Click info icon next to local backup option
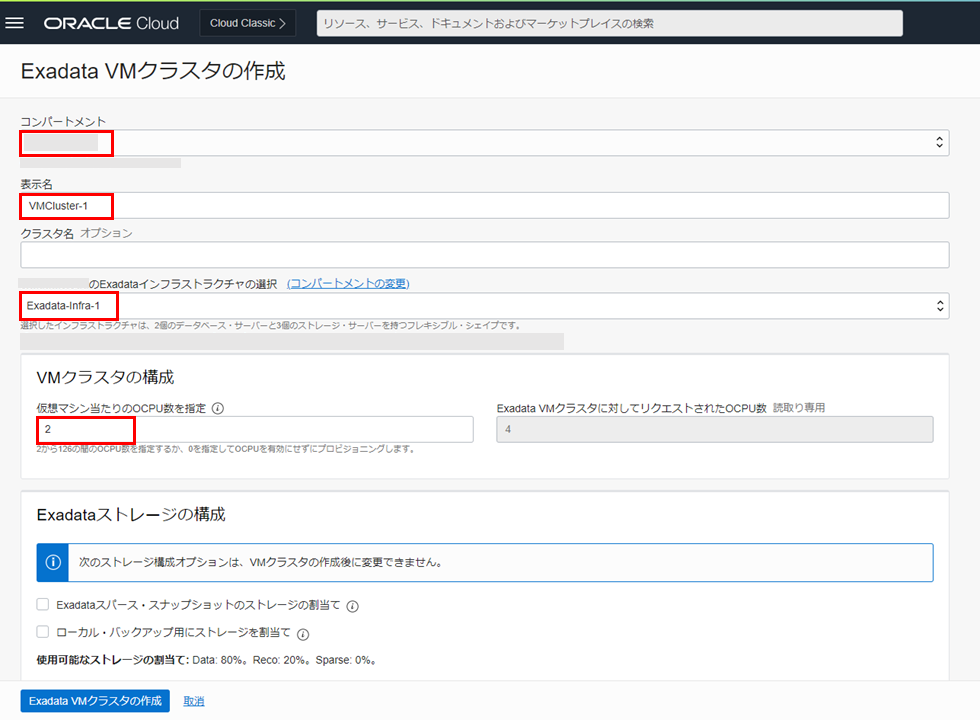 303,633
